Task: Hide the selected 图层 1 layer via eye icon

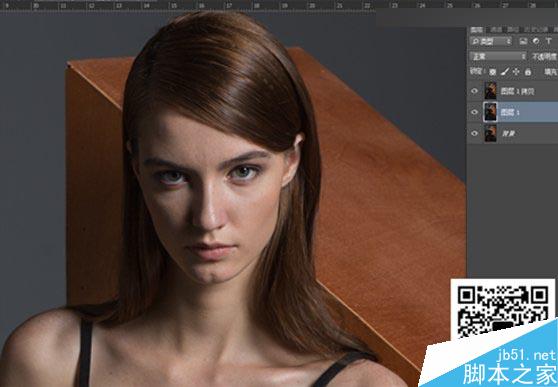Action: pos(474,112)
